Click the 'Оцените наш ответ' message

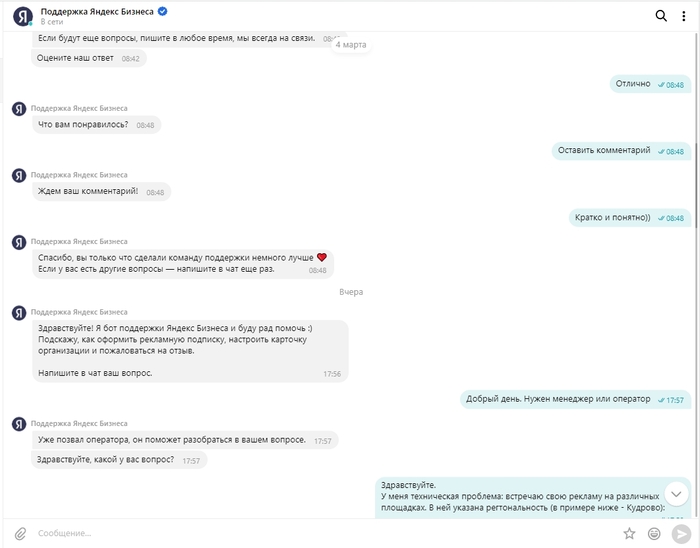(88, 58)
